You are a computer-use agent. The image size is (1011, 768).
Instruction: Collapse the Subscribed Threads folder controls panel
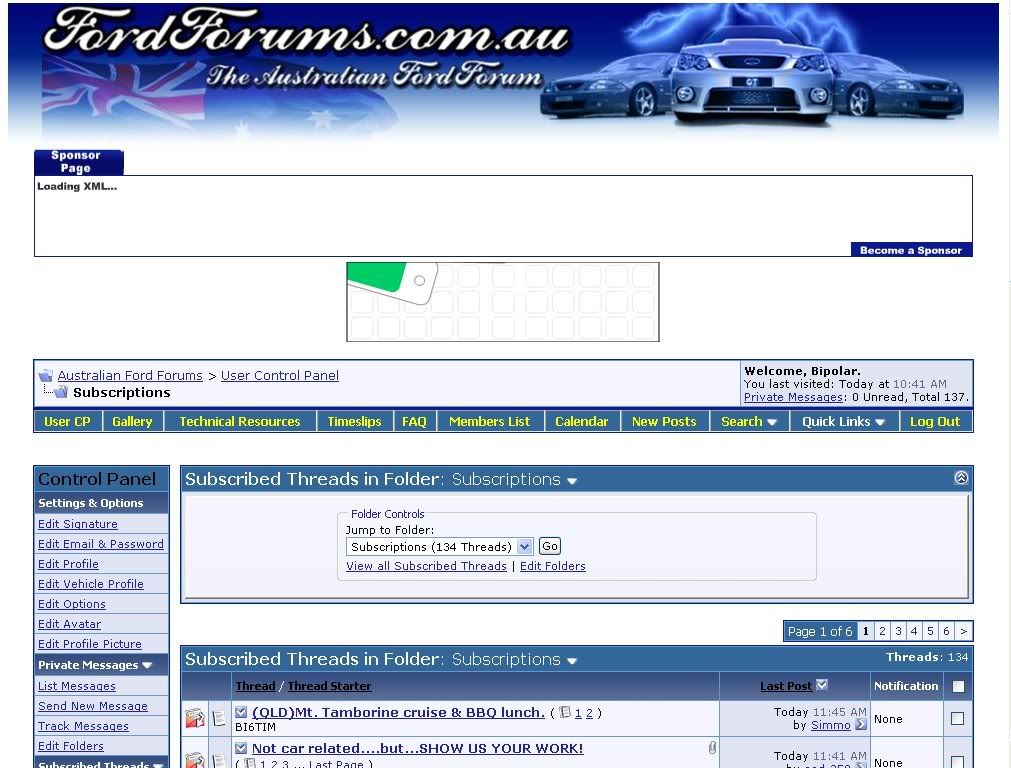click(x=961, y=478)
